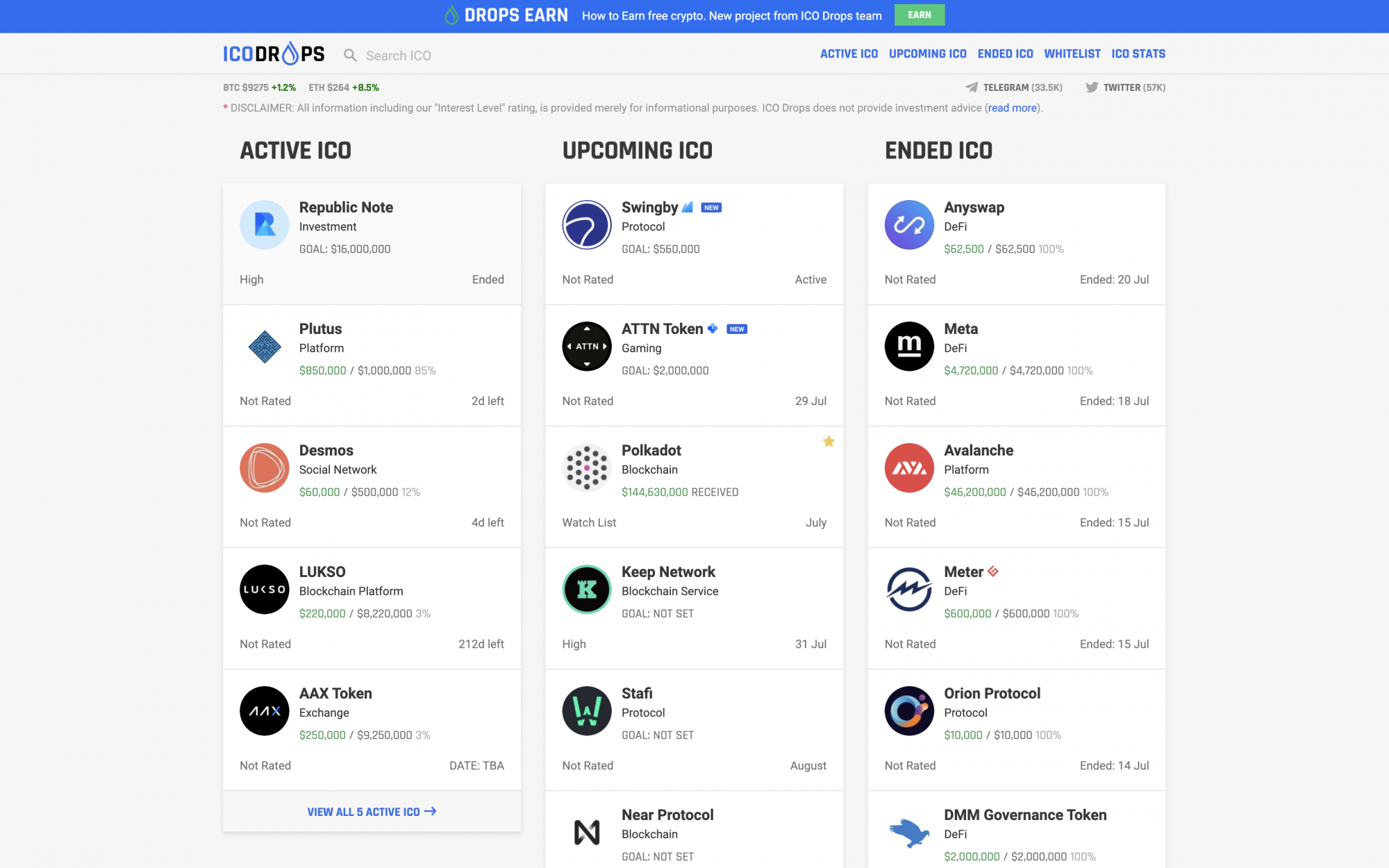Open the Keep Network logo
This screenshot has height=868, width=1389.
(587, 590)
